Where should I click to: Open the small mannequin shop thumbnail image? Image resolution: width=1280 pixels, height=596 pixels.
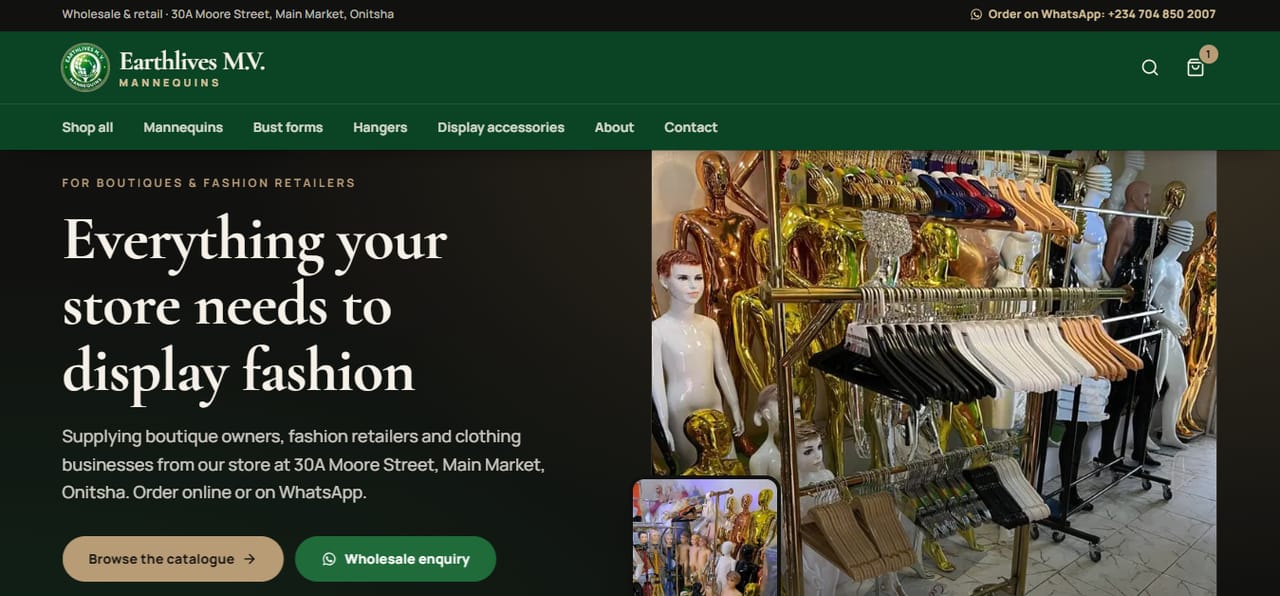(x=706, y=537)
